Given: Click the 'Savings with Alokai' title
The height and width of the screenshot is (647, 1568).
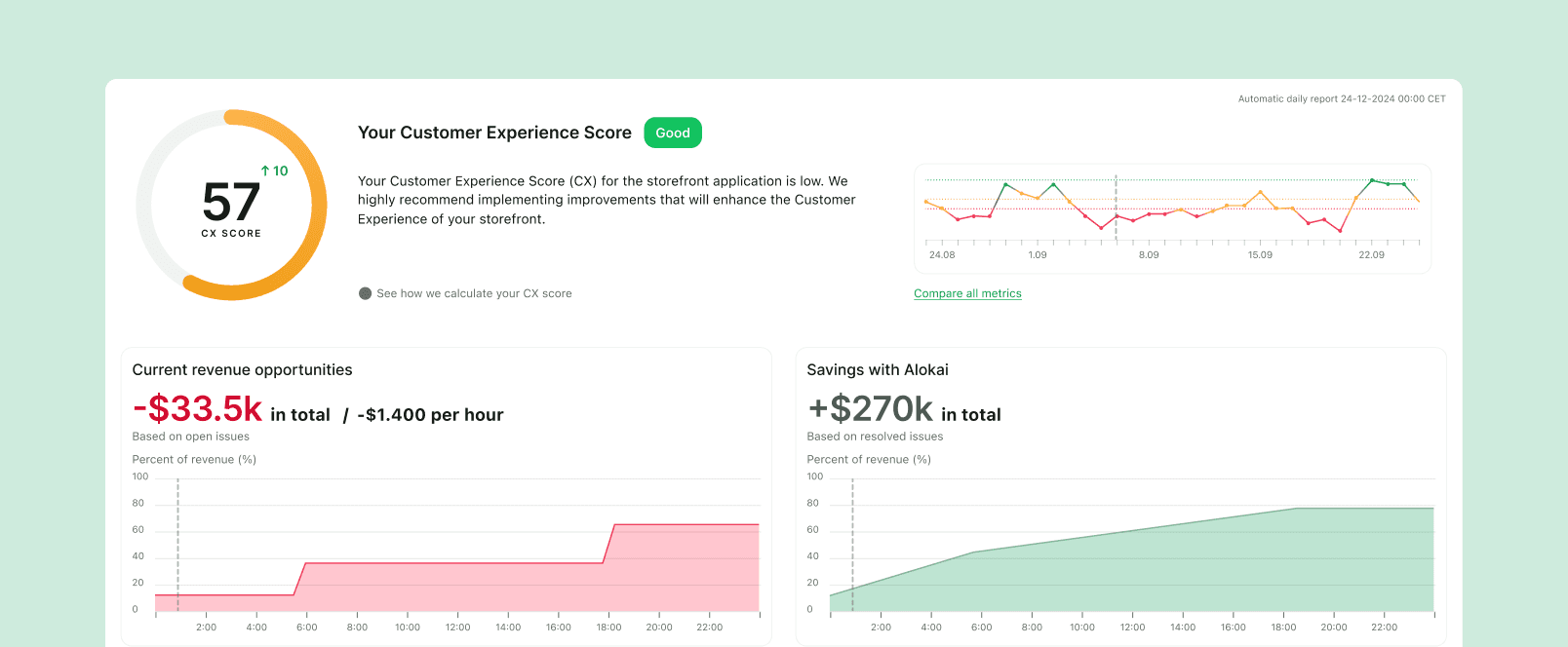Looking at the screenshot, I should [x=878, y=370].
